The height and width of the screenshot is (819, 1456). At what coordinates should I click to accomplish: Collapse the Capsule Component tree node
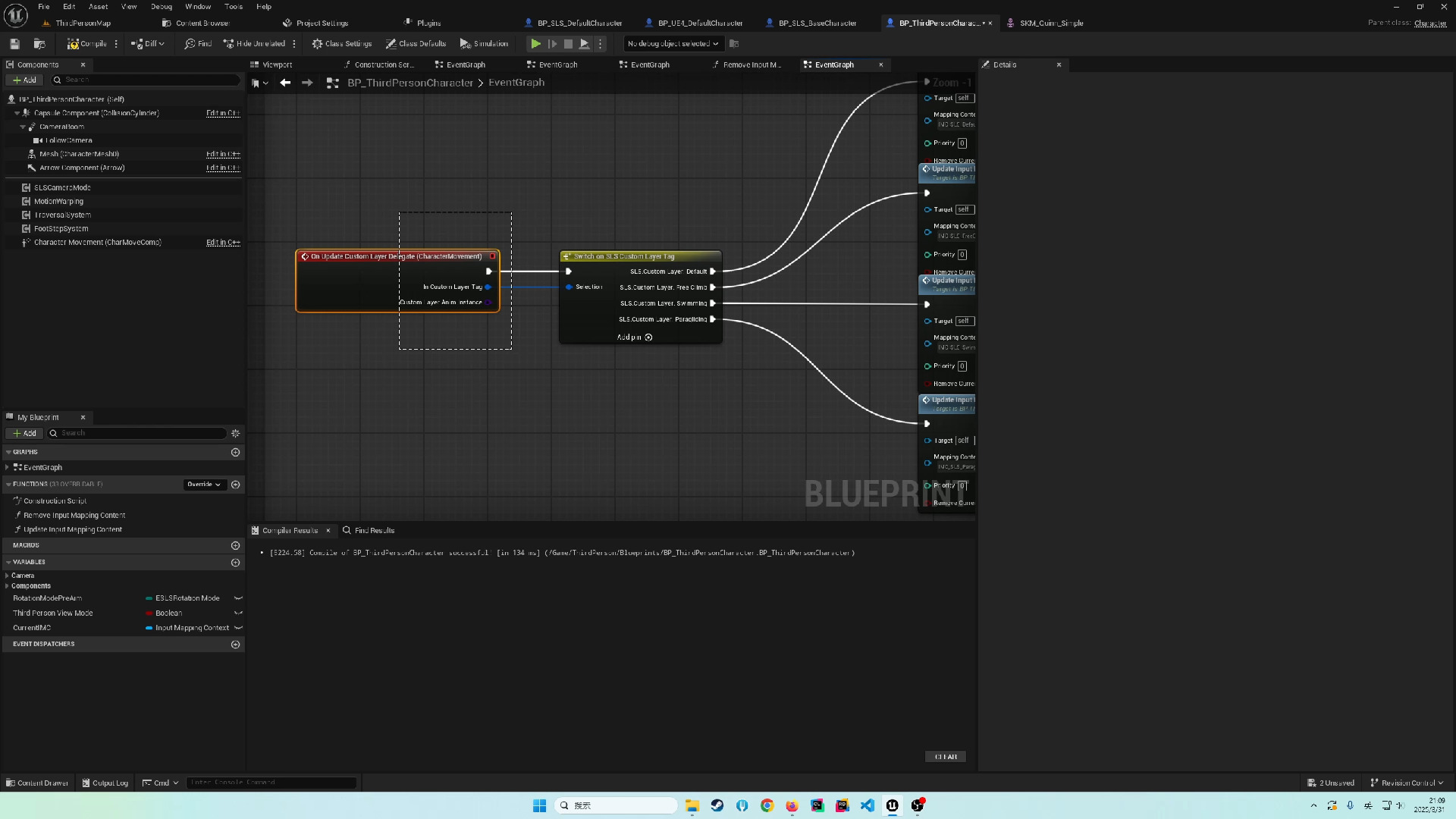tap(17, 113)
